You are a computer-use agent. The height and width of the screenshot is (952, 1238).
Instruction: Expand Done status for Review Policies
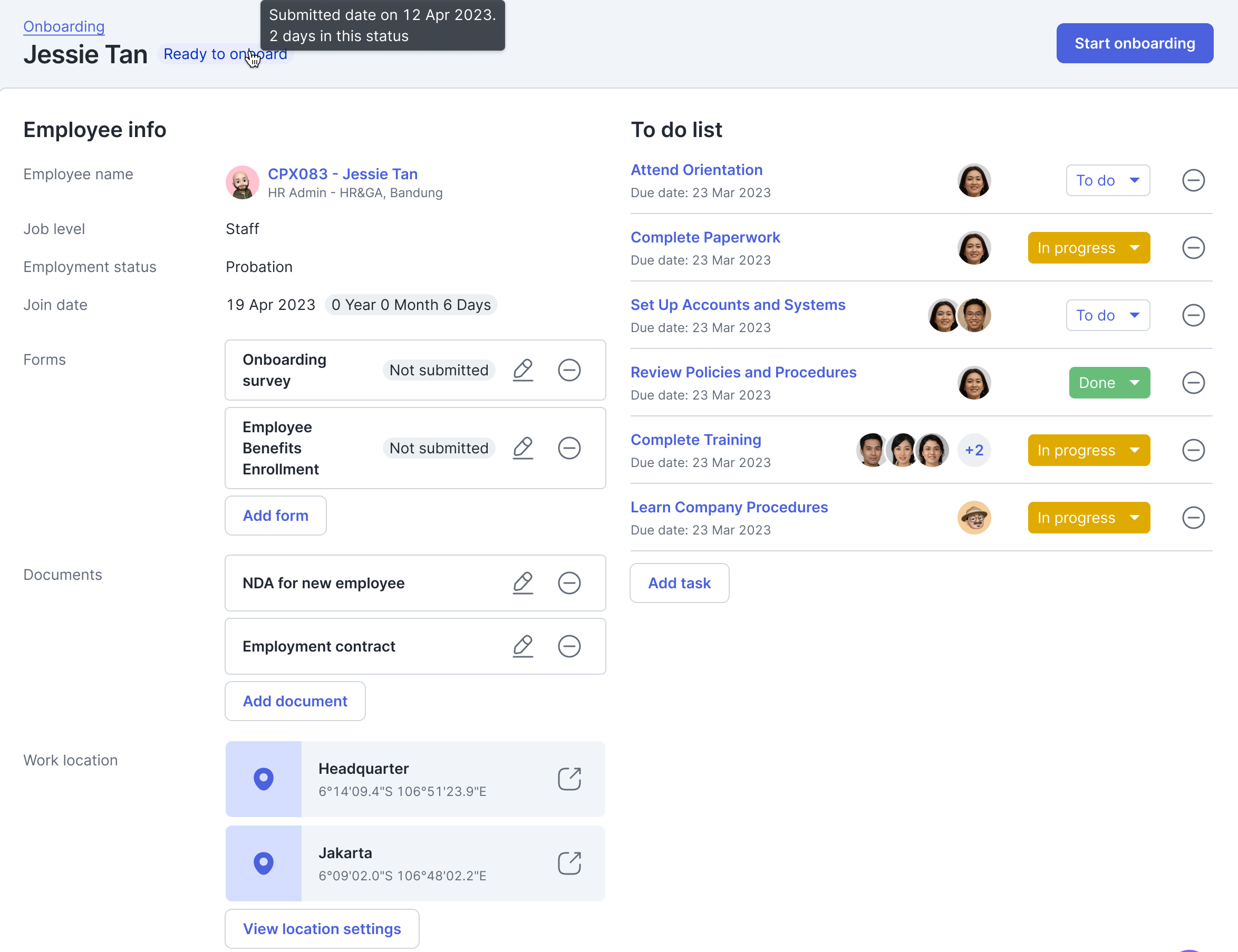pyautogui.click(x=1109, y=383)
